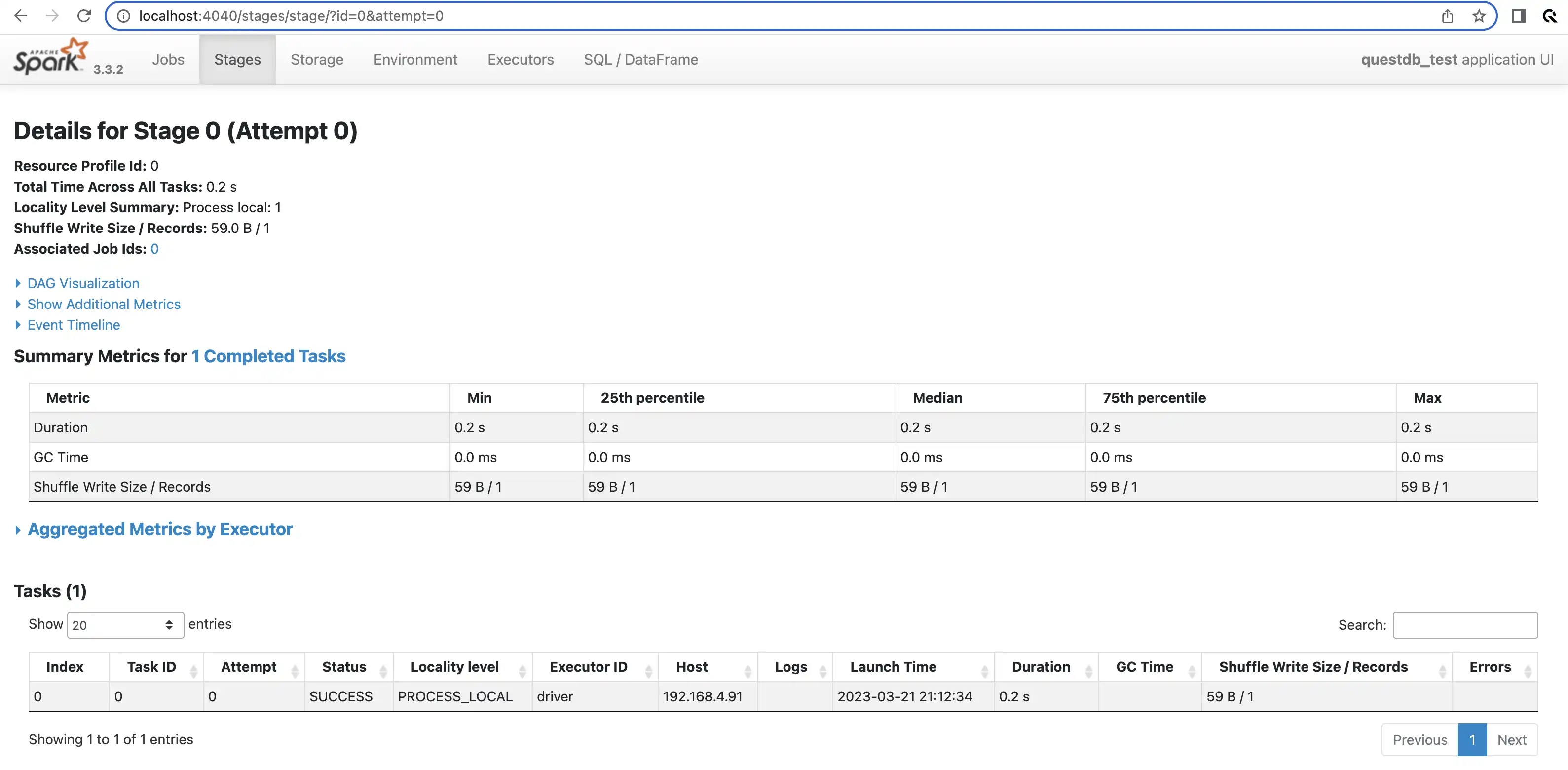The width and height of the screenshot is (1568, 770).
Task: Click the Stages navigation tab
Action: [x=237, y=58]
